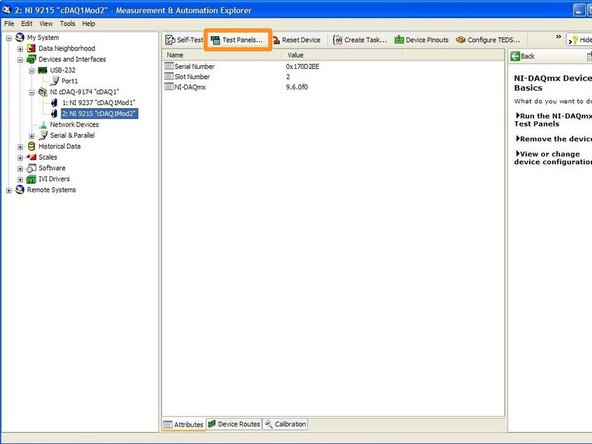
Task: Run the Self-Test toolbar button
Action: [x=184, y=40]
